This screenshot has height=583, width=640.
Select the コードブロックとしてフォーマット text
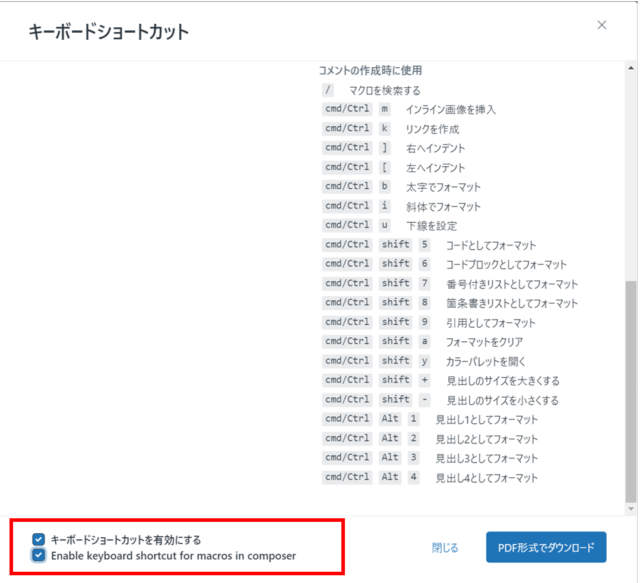[x=506, y=265]
